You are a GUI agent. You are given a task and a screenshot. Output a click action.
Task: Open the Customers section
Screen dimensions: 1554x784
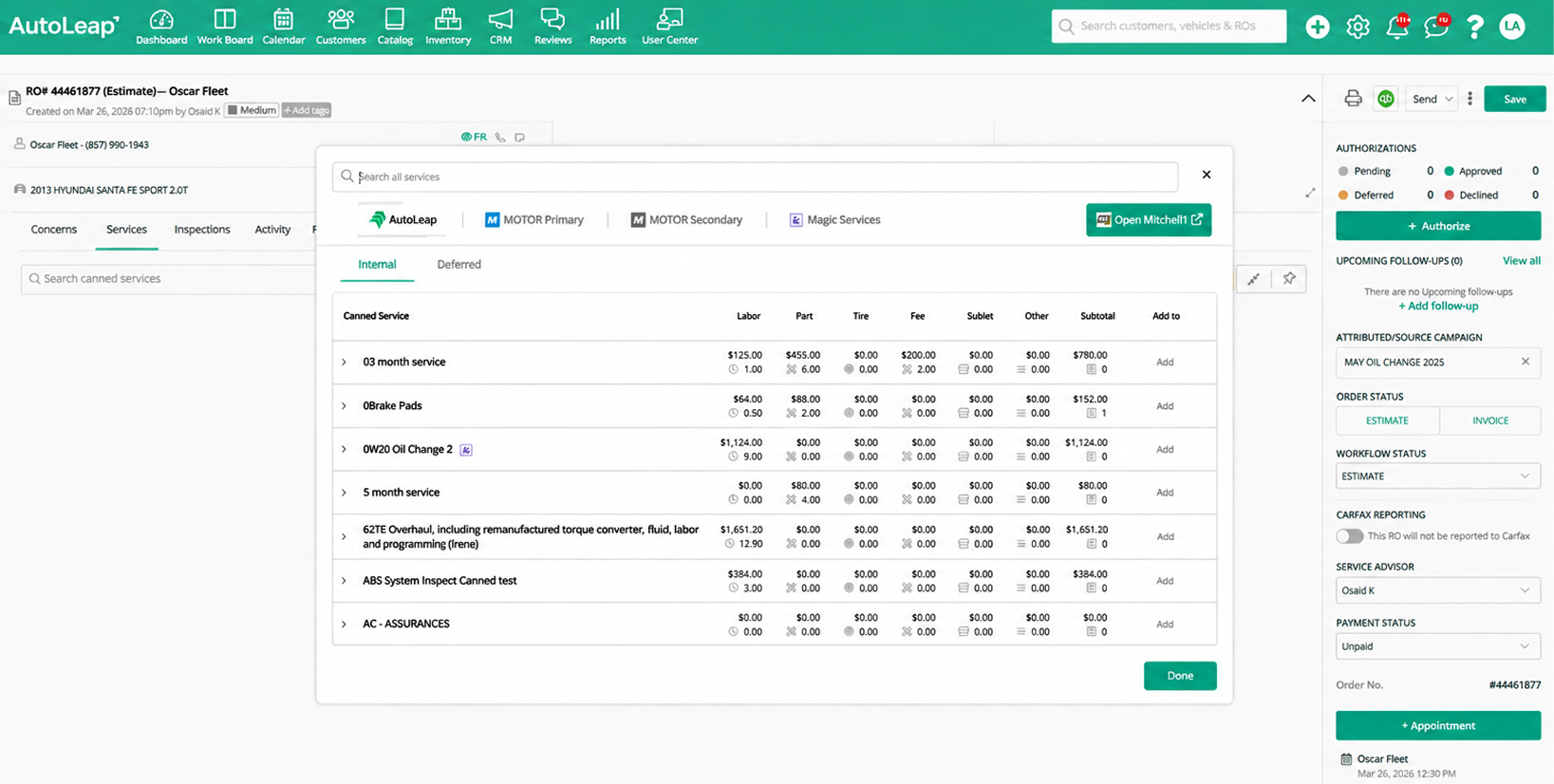[x=341, y=27]
